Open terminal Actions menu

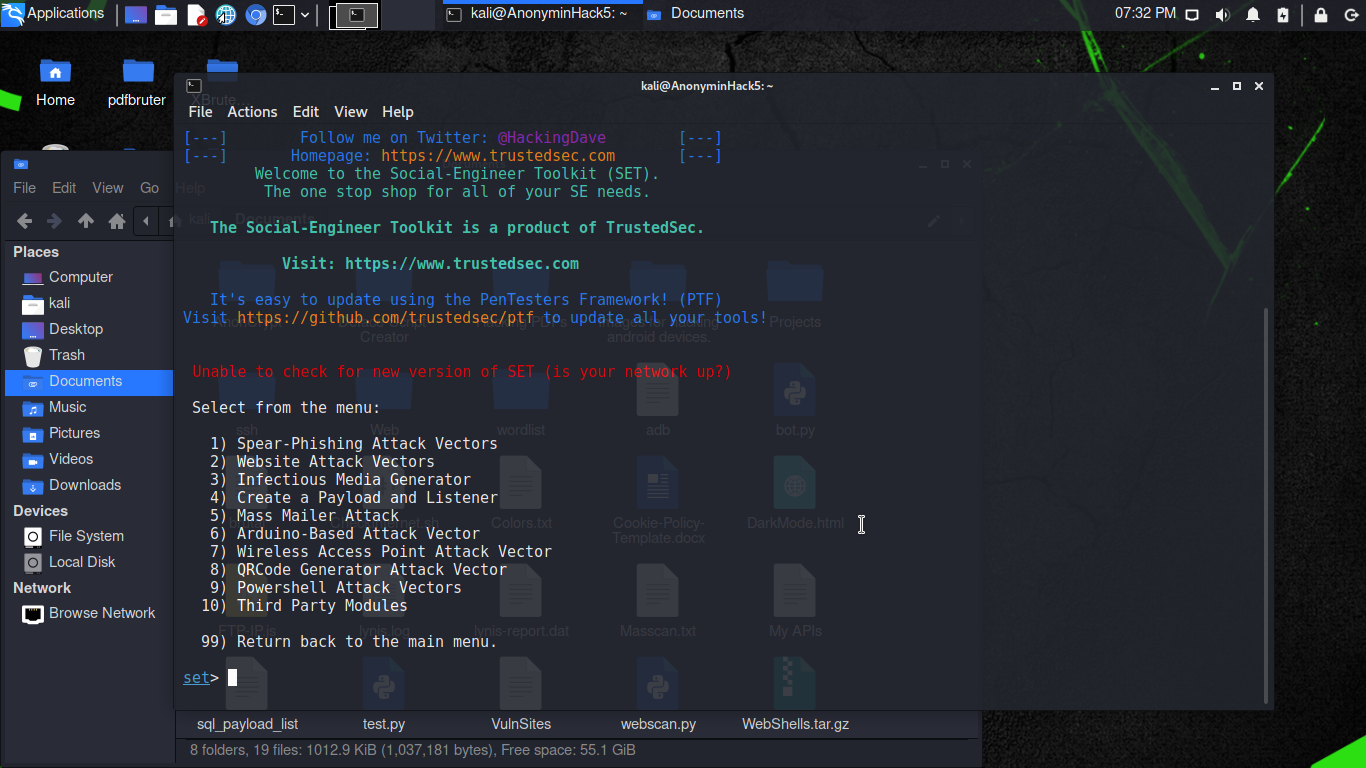(252, 112)
